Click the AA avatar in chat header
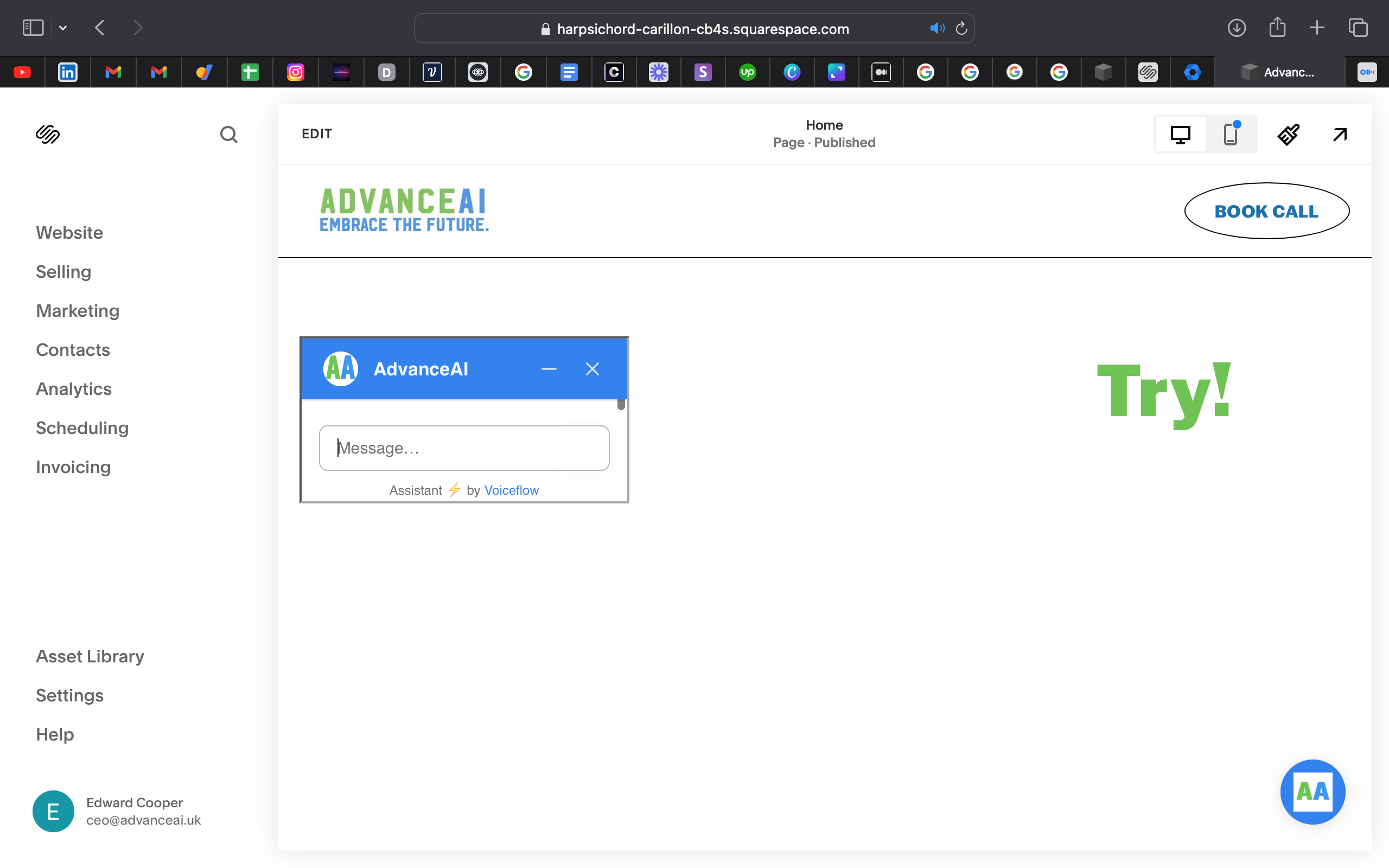The width and height of the screenshot is (1389, 868). point(341,368)
